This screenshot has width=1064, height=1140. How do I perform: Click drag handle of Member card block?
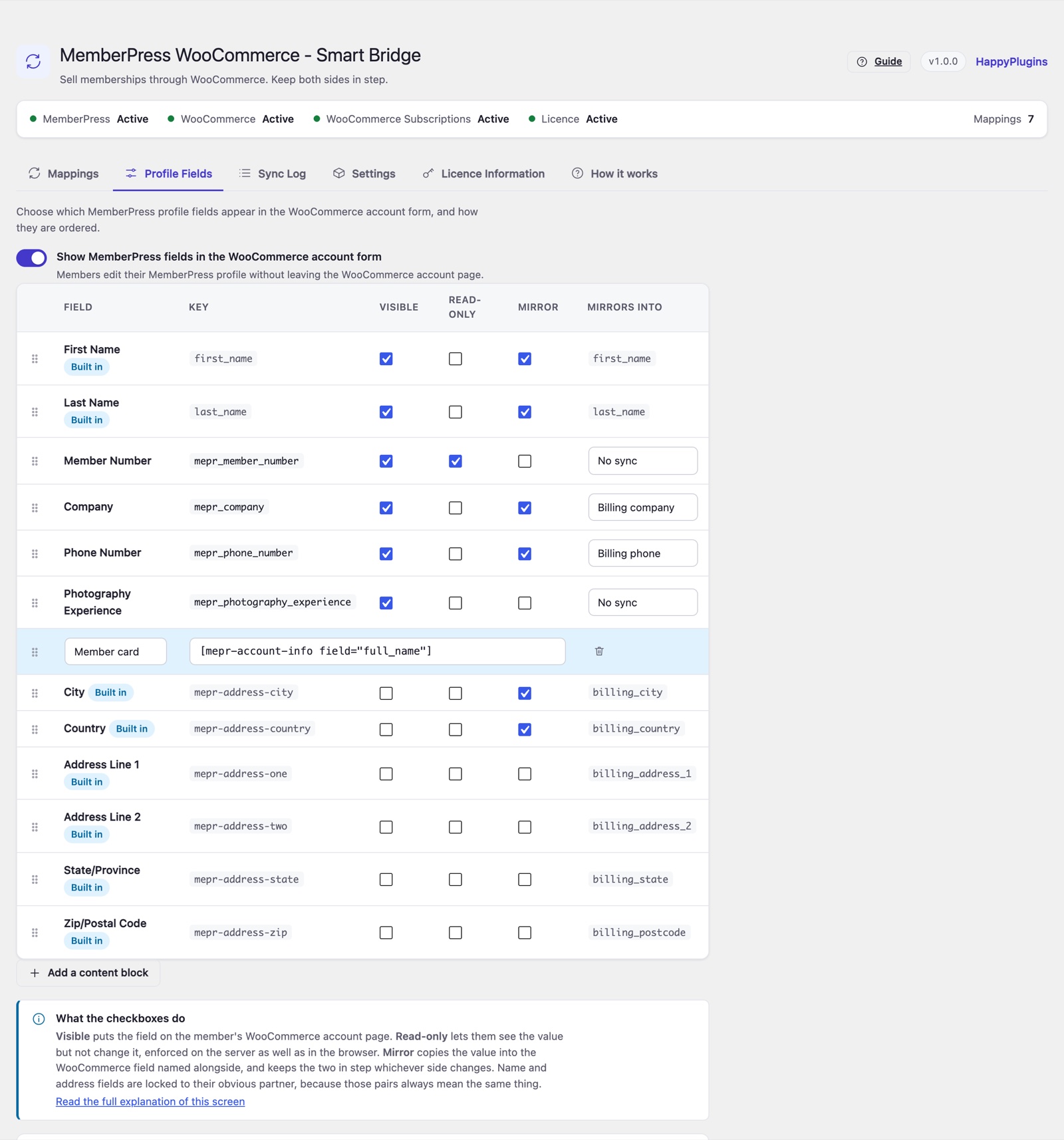click(x=35, y=652)
